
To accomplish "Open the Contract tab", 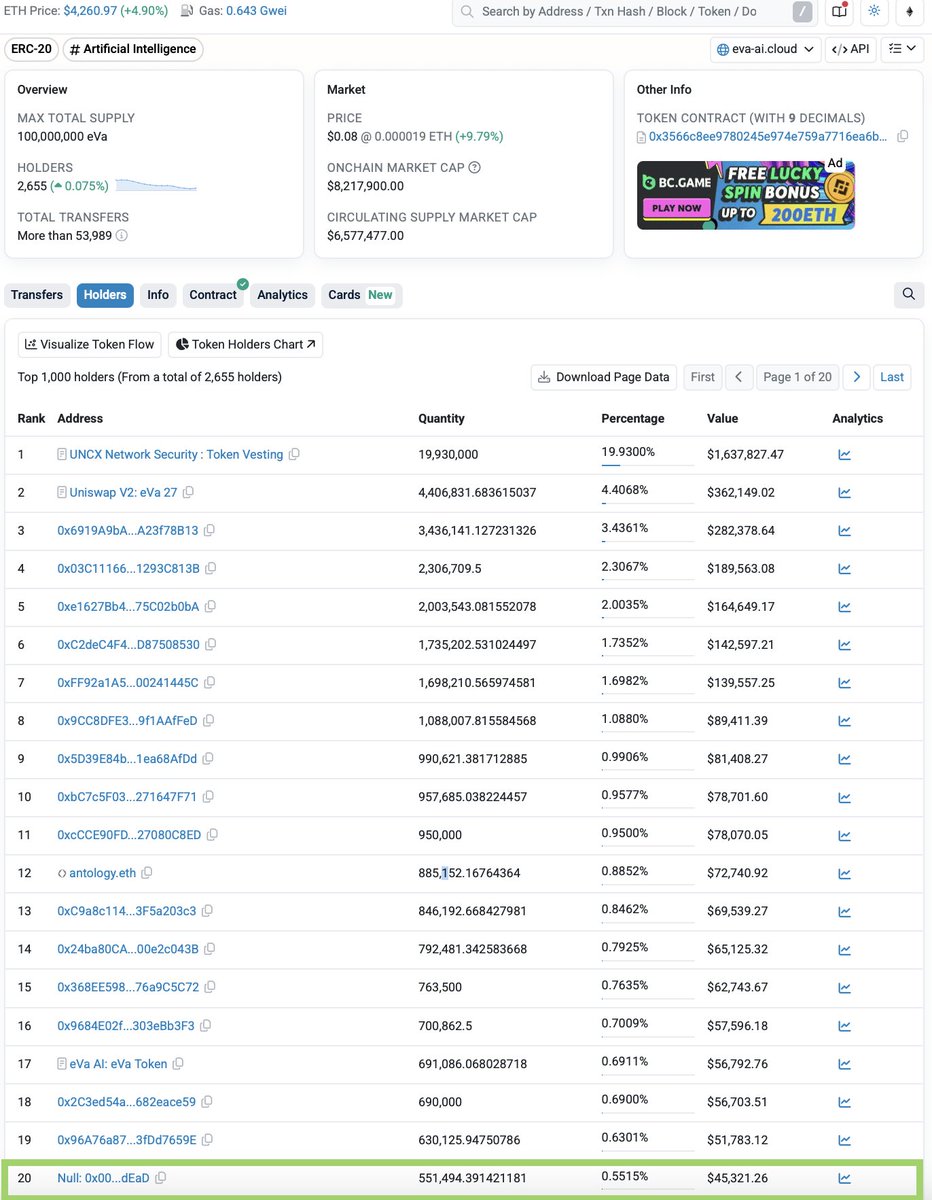I will tap(213, 295).
